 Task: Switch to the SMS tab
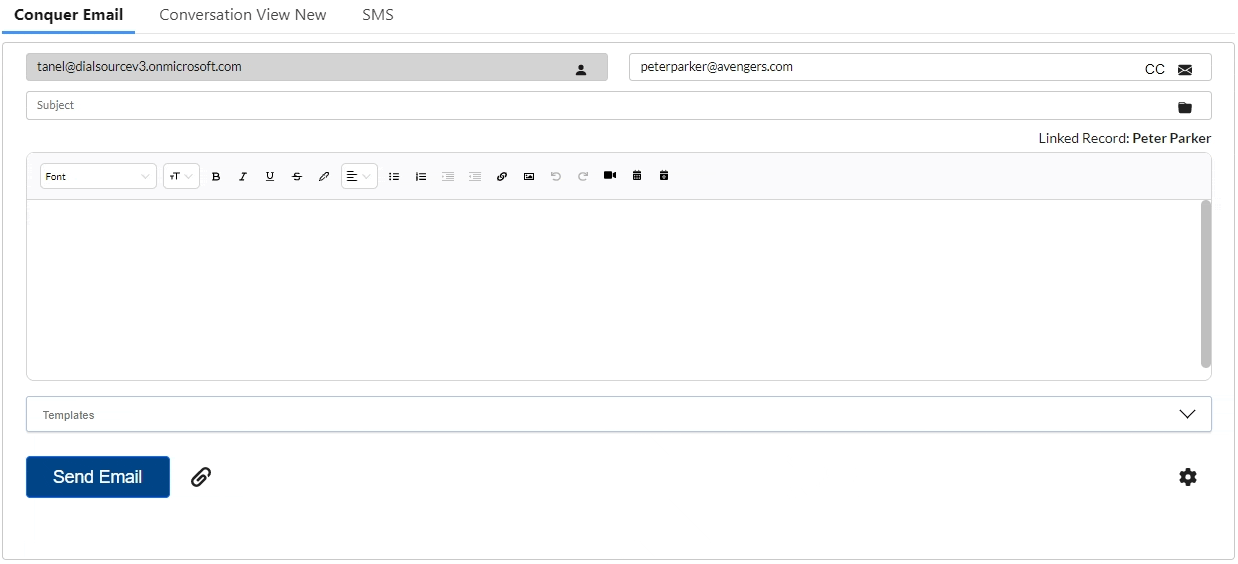[x=378, y=15]
